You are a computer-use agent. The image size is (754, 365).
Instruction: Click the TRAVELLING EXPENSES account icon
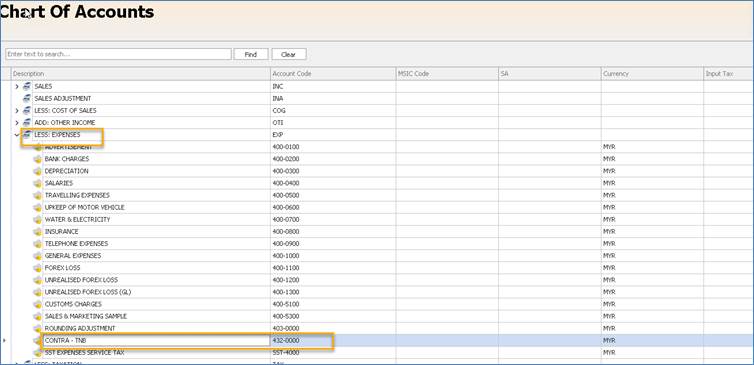(x=38, y=195)
